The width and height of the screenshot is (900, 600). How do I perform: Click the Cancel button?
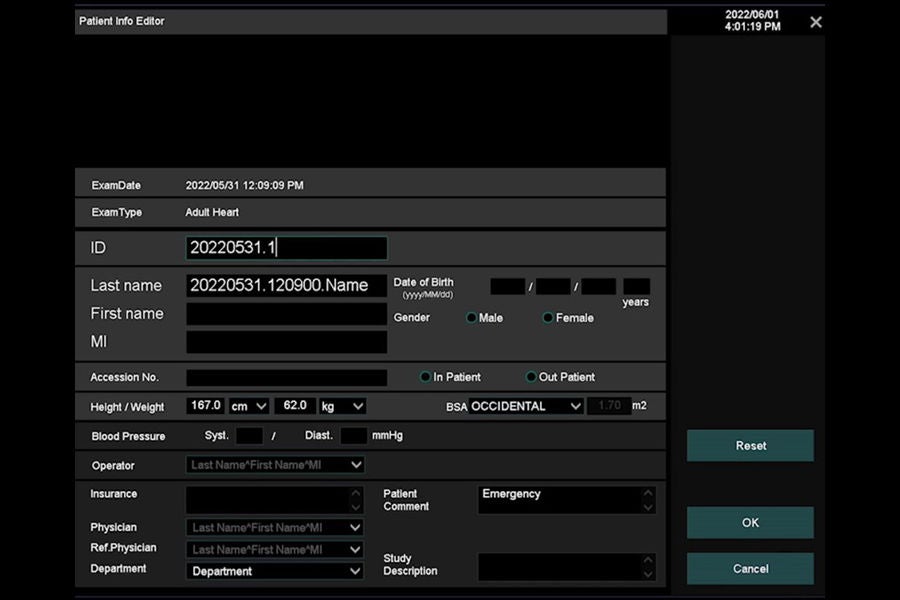[750, 568]
